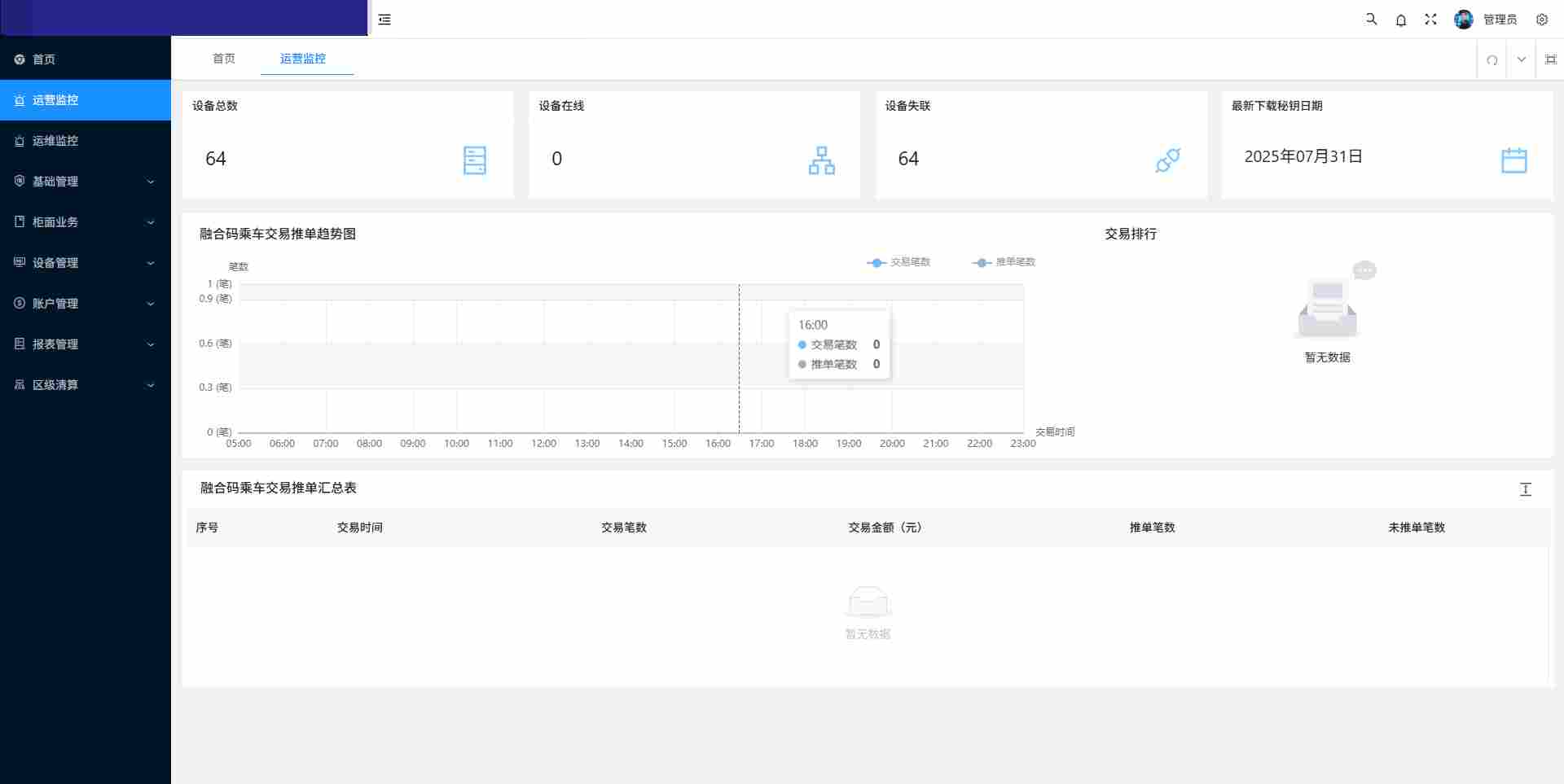
Task: Click the 序号 column header
Action: (207, 528)
